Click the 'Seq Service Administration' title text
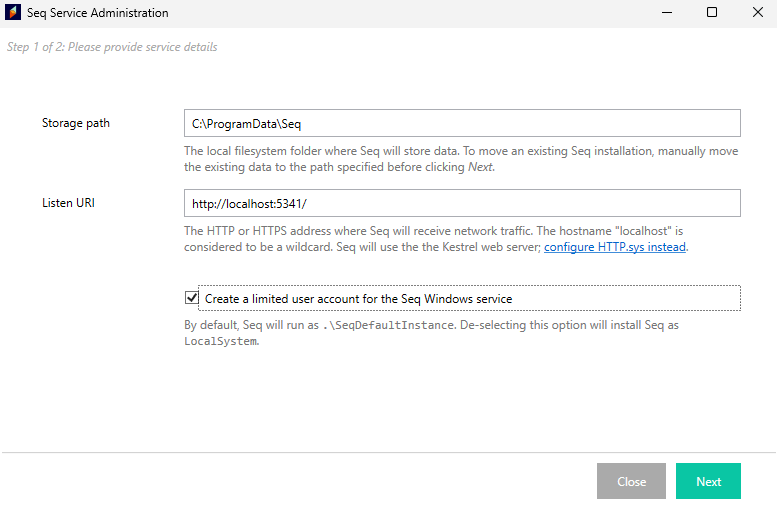777x506 pixels. [x=98, y=13]
